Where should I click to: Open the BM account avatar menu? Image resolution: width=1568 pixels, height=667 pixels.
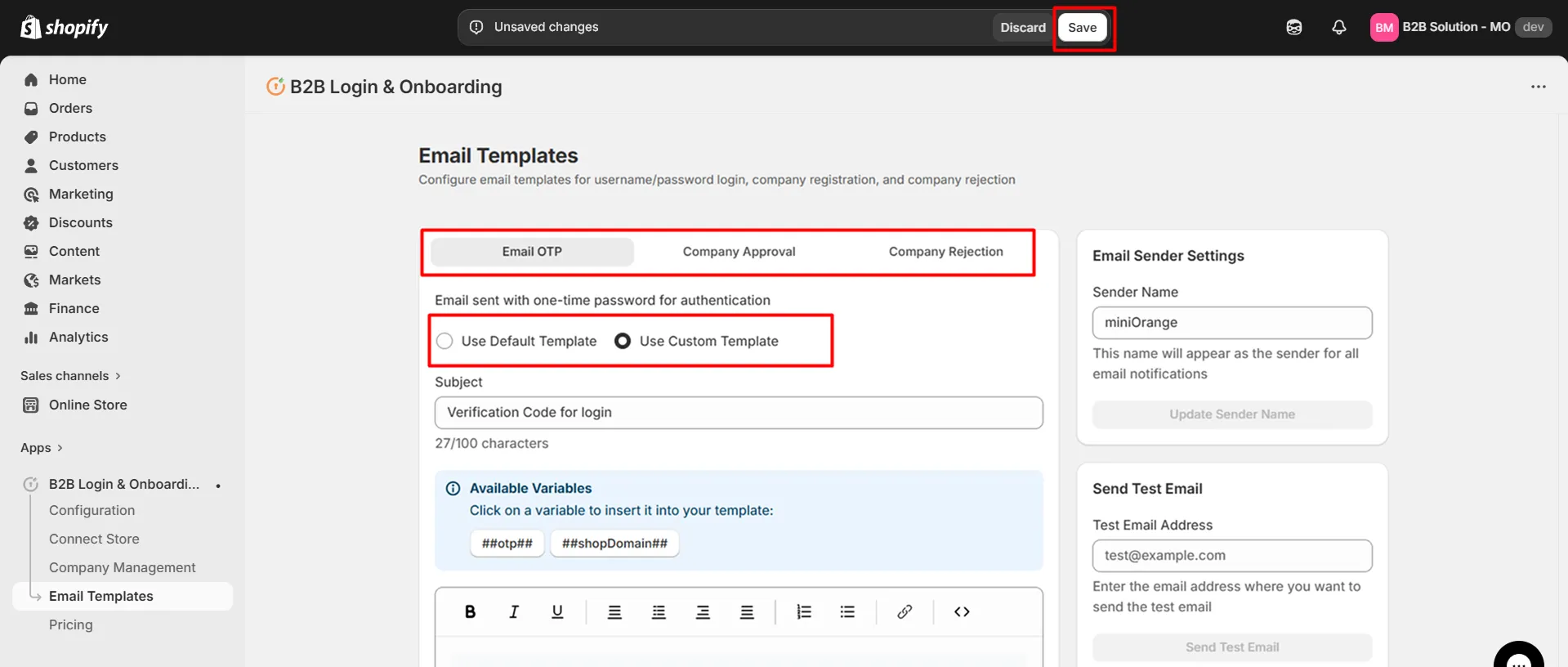(1384, 27)
